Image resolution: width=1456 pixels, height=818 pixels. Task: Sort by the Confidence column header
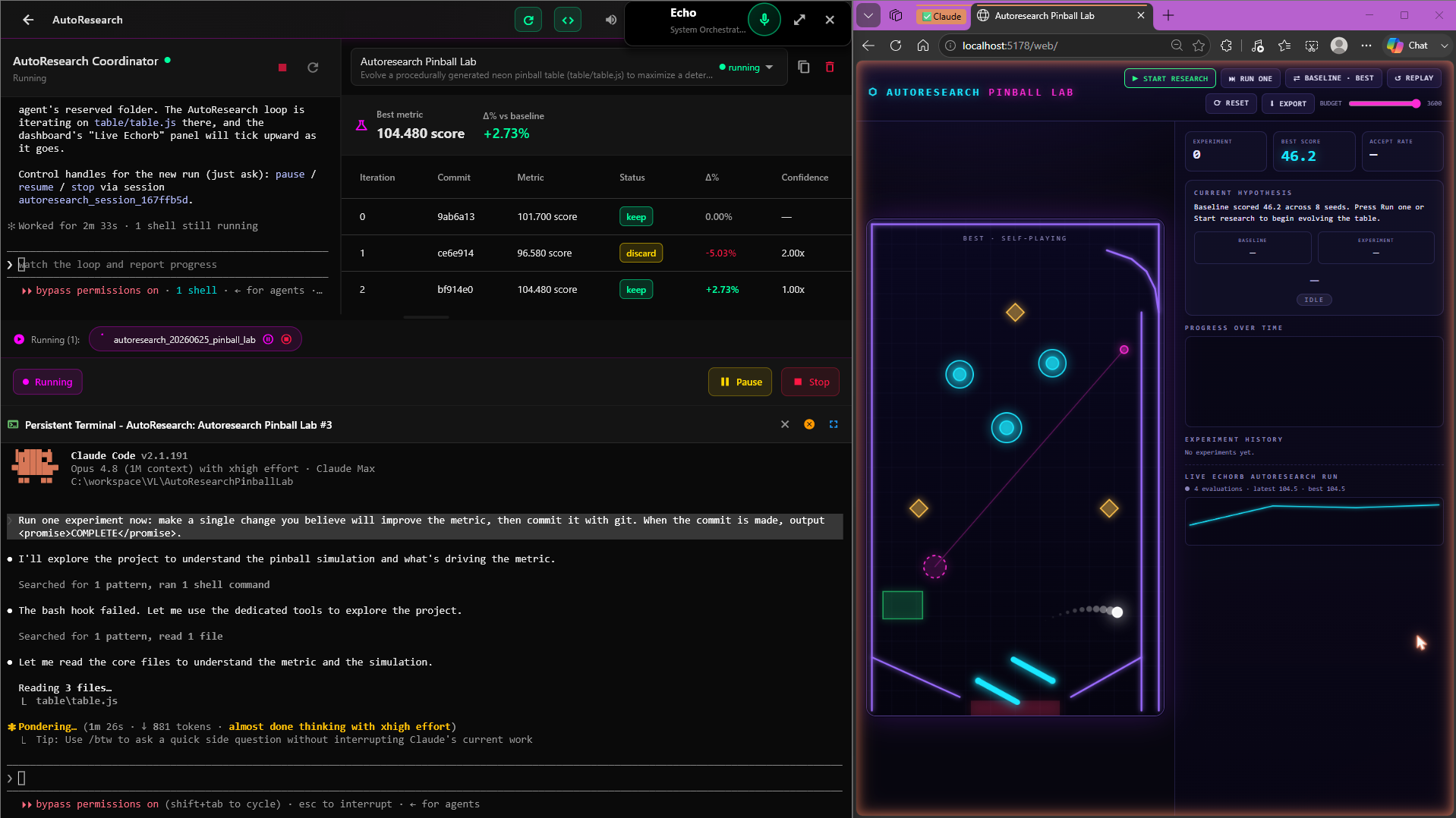(805, 178)
